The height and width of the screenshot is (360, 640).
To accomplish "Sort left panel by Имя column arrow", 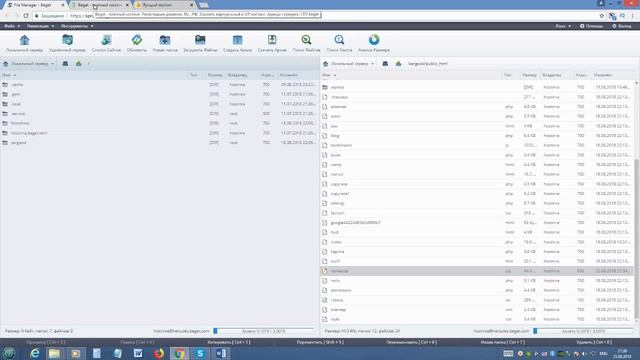I will 15,76.
